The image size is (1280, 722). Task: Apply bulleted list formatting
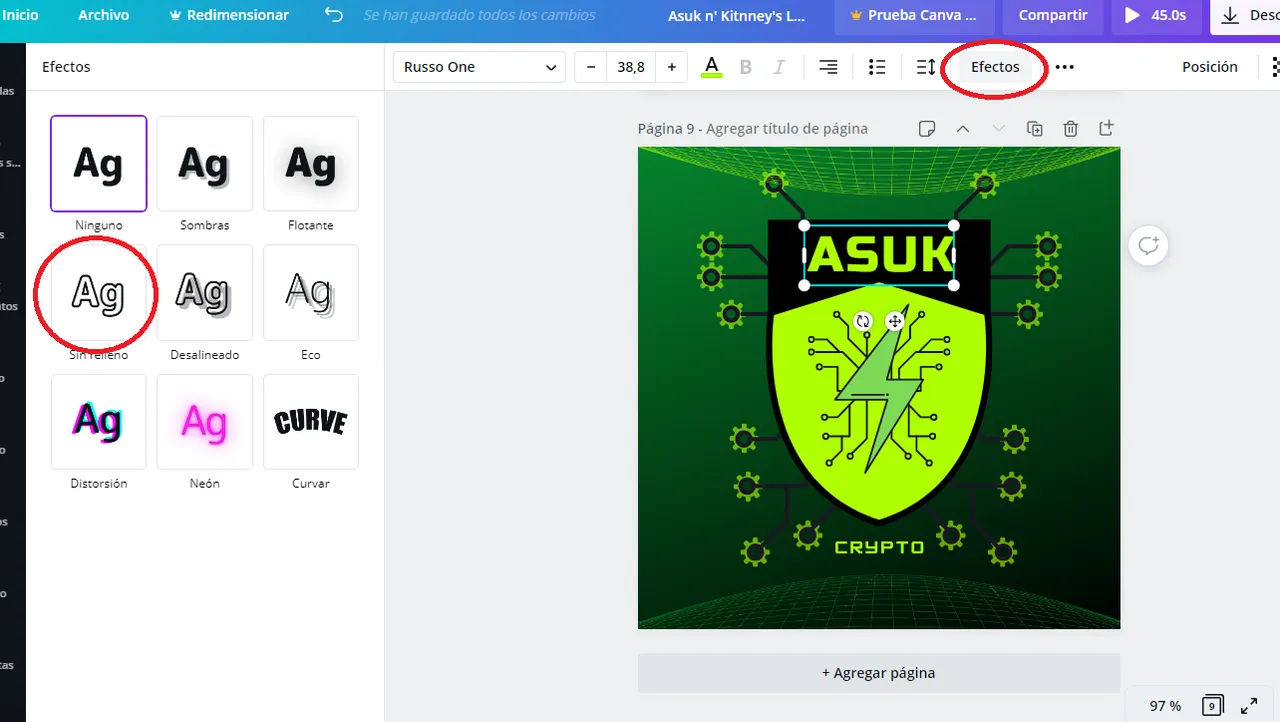pos(877,67)
